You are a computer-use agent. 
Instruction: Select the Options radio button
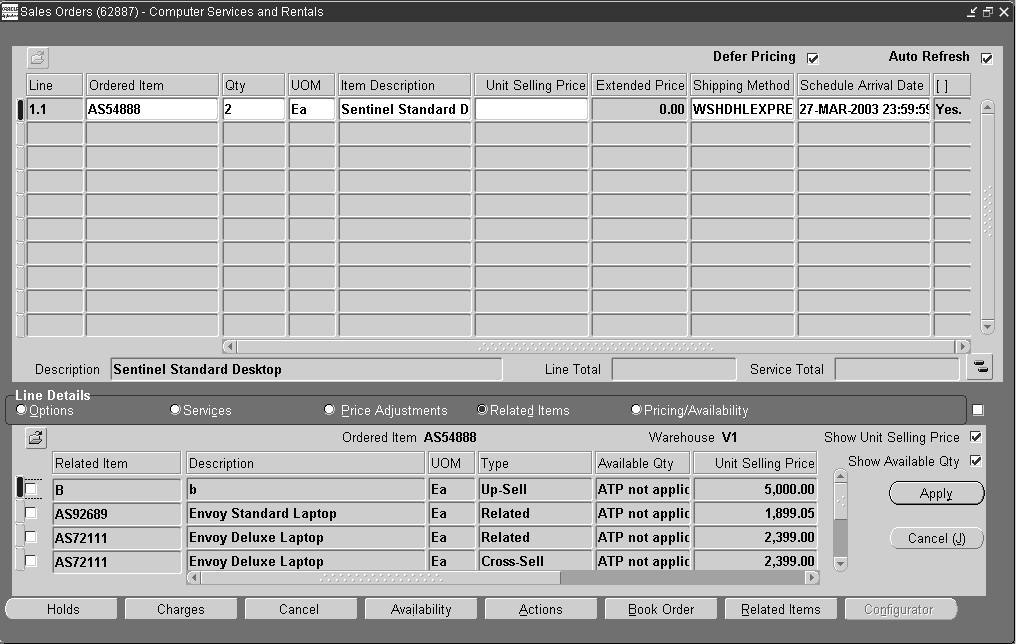pyautogui.click(x=21, y=409)
